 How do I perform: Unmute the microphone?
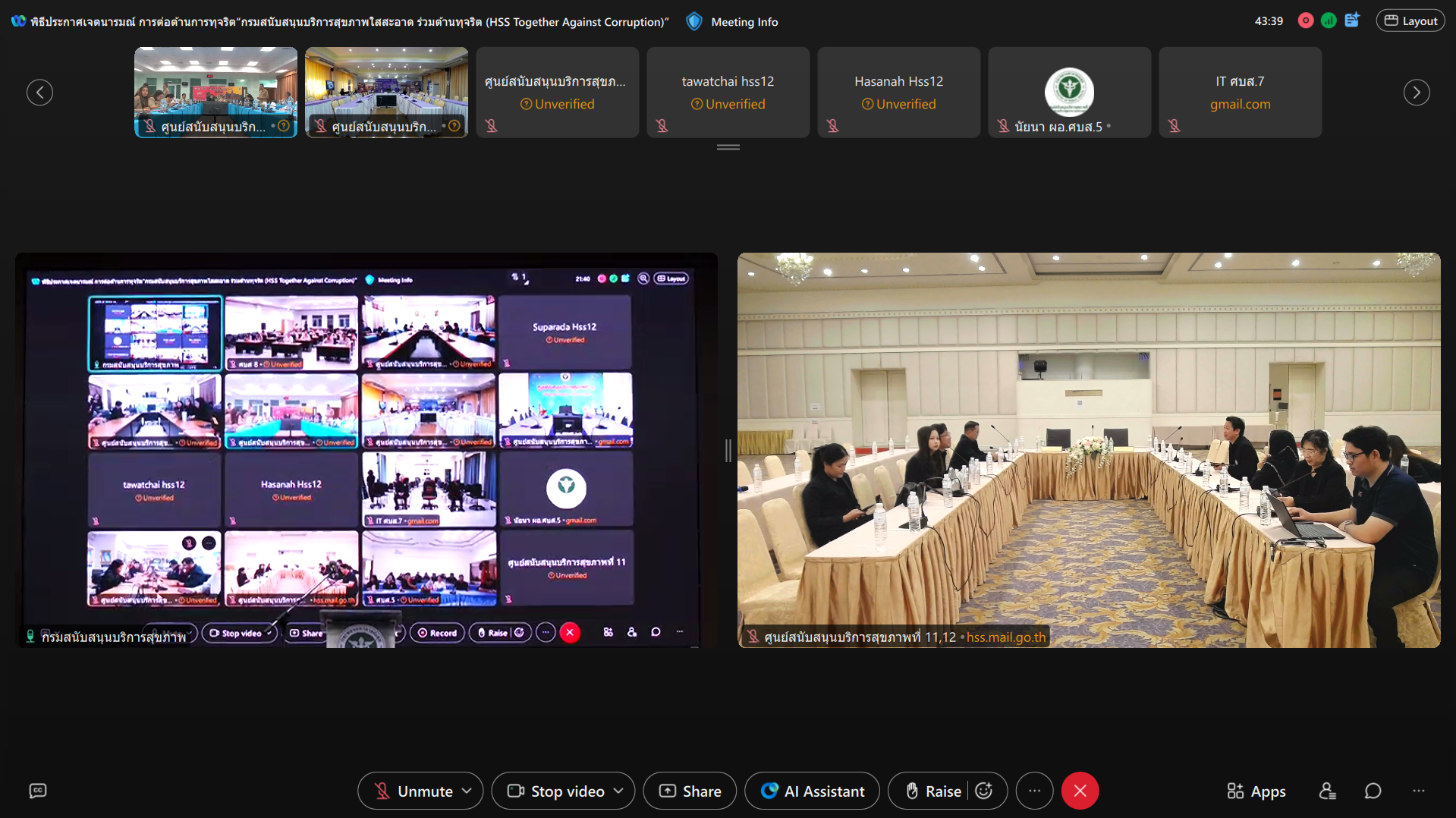click(414, 791)
